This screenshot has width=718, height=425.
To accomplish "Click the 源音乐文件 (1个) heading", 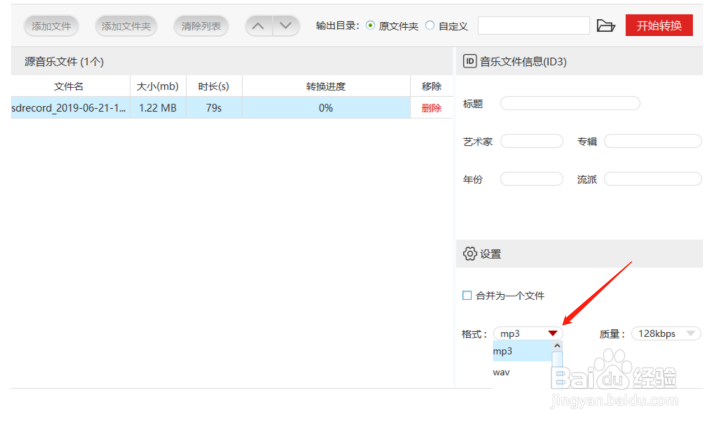I will [x=64, y=61].
